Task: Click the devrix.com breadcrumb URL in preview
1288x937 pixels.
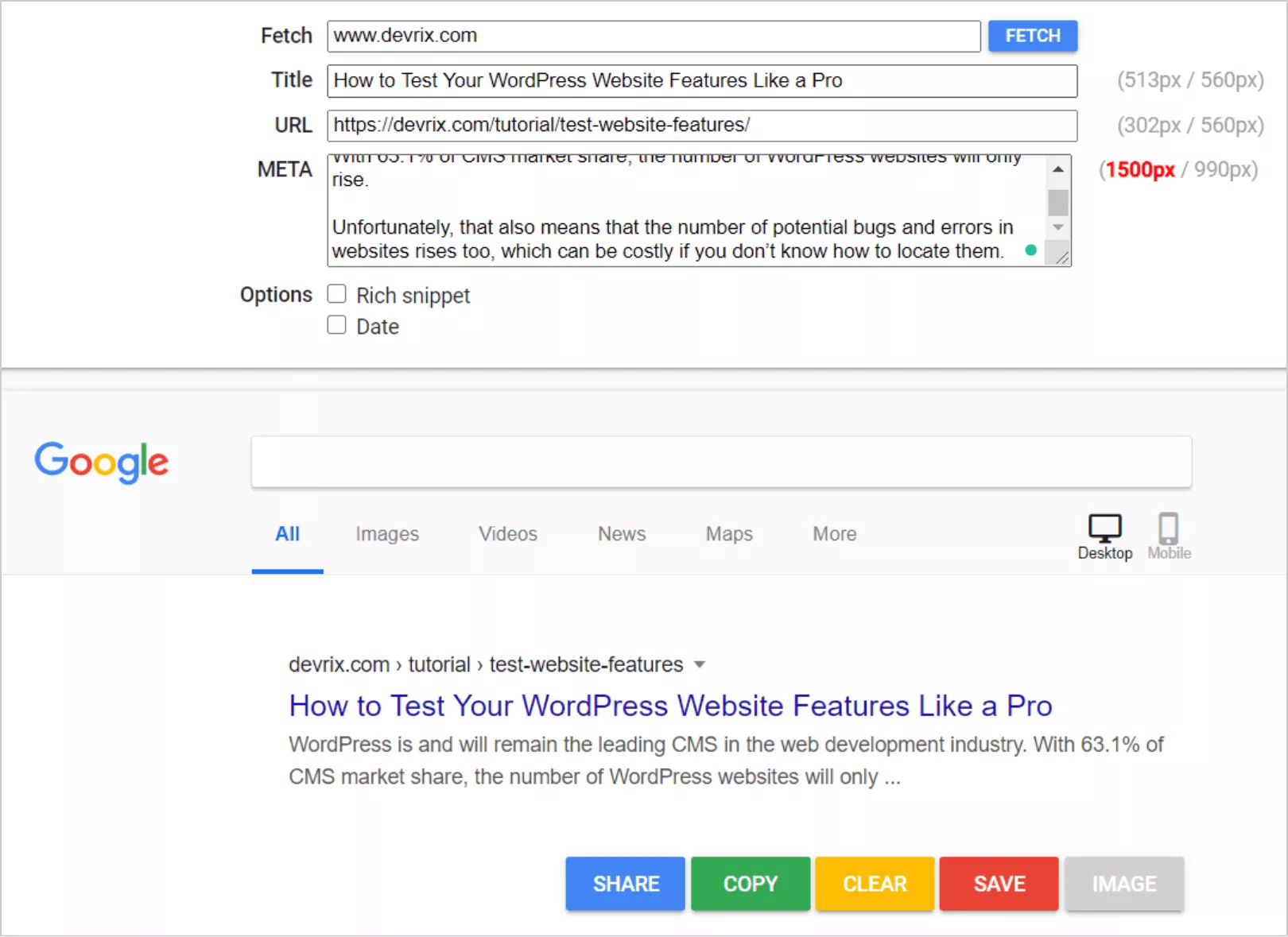Action: point(486,664)
